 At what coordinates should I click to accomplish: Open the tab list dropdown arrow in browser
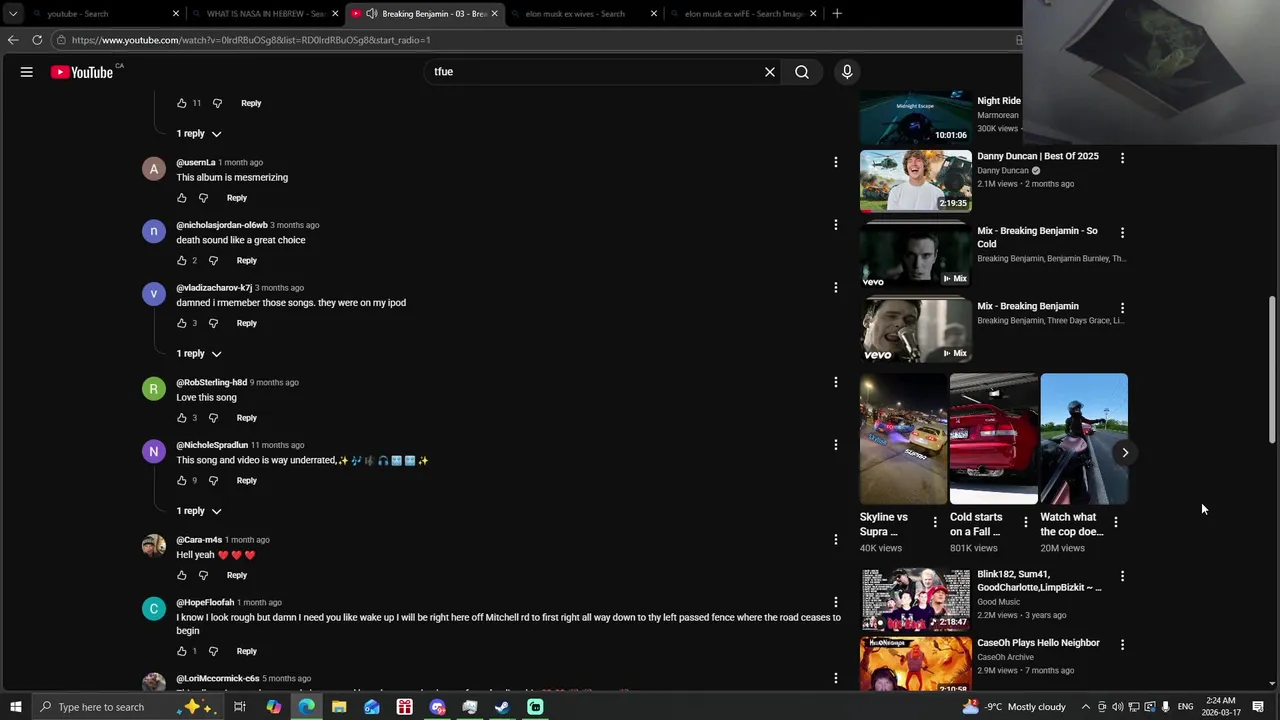[13, 14]
